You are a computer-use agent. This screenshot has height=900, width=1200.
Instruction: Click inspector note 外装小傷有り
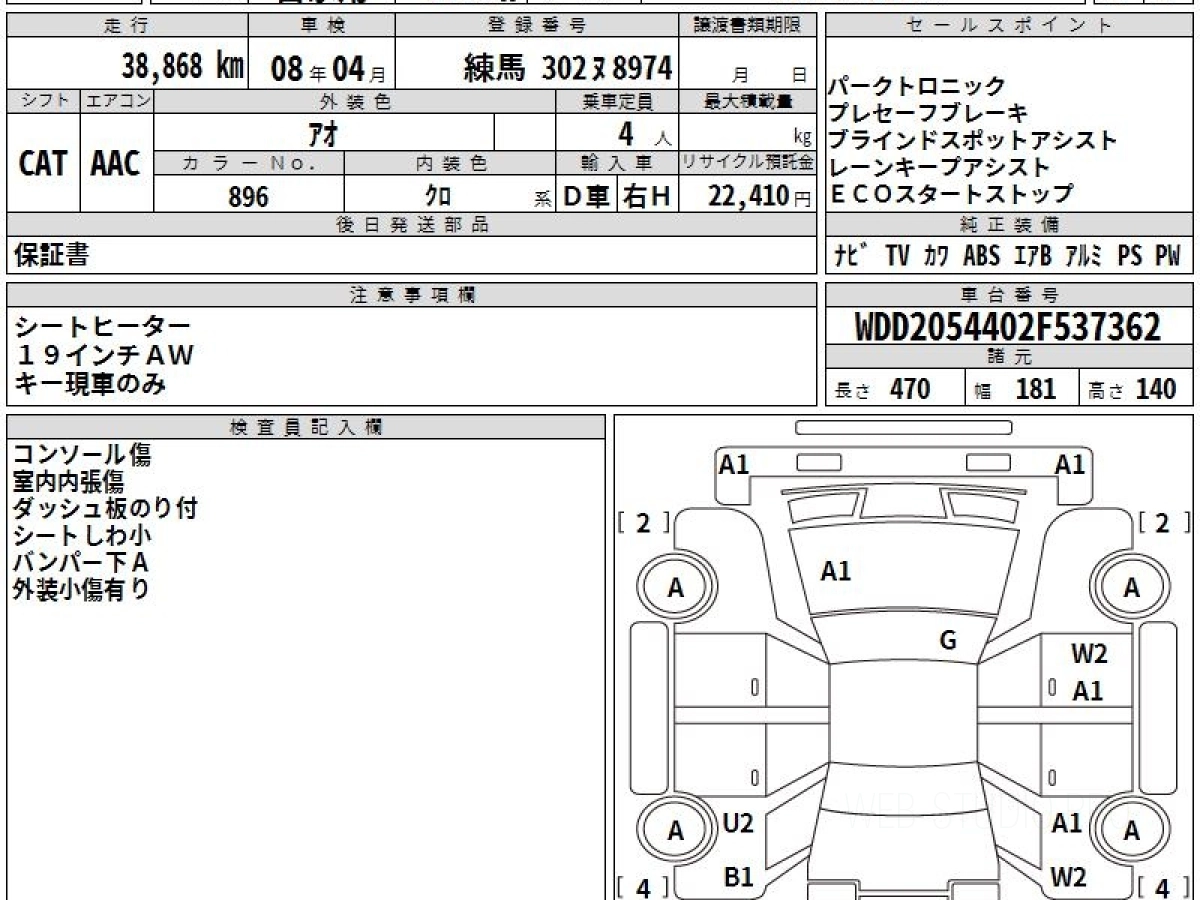click(81, 590)
